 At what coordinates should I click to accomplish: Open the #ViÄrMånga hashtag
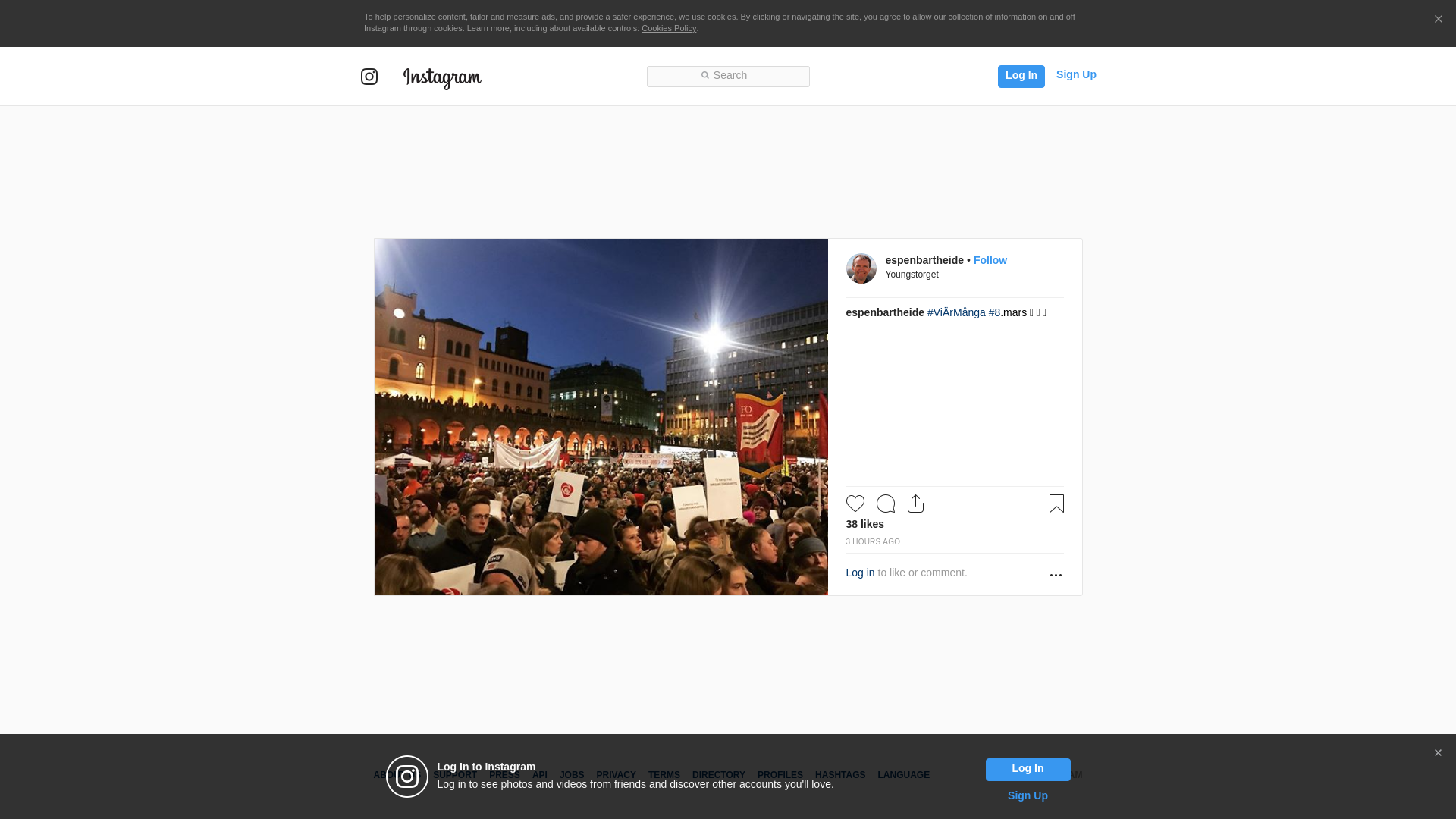click(956, 312)
